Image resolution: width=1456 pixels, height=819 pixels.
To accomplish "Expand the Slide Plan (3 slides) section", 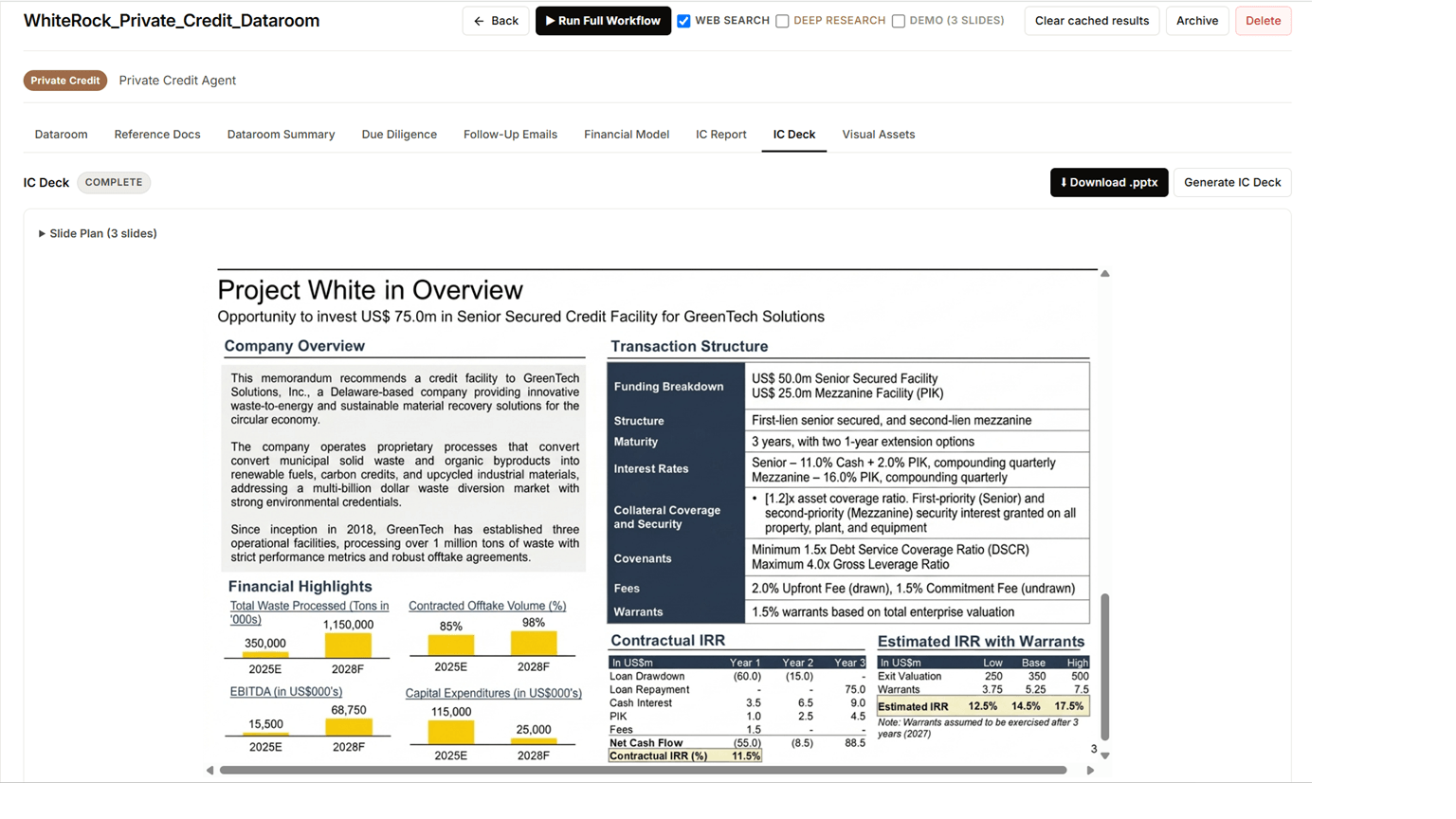I will [98, 233].
